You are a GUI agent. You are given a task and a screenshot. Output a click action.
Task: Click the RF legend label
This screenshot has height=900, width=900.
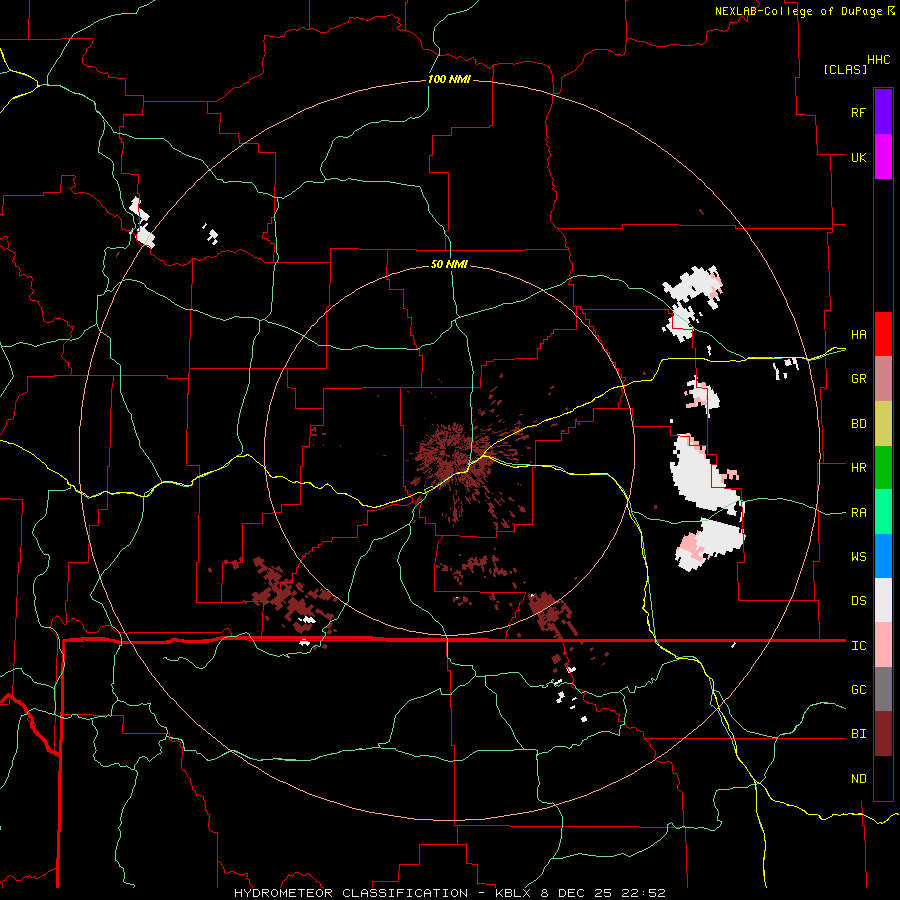point(858,112)
